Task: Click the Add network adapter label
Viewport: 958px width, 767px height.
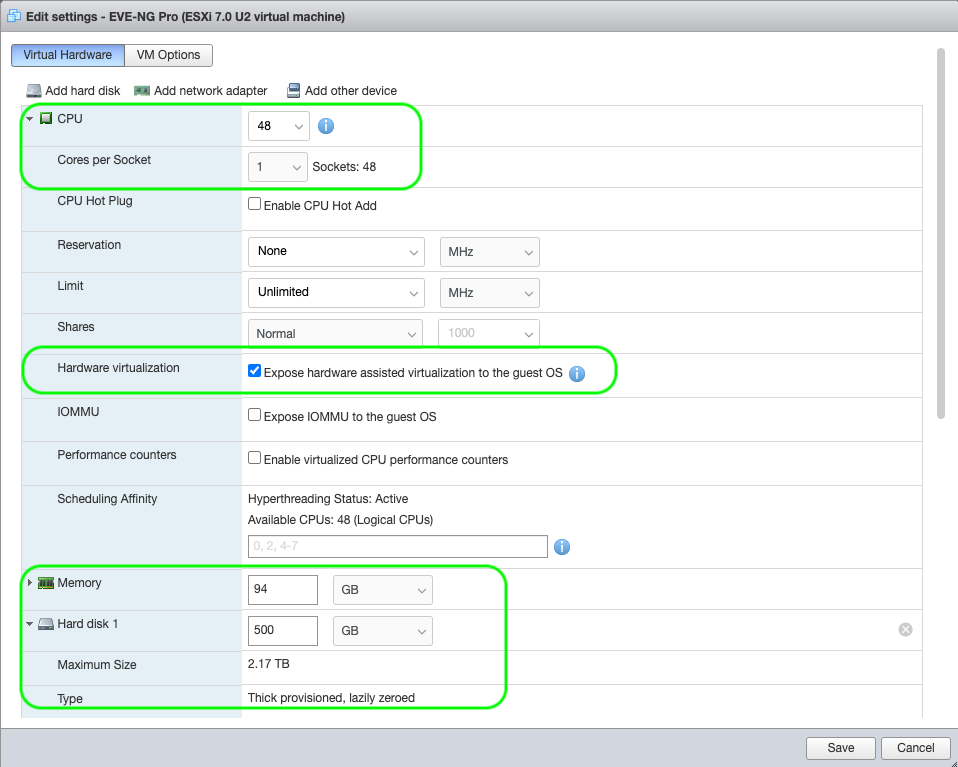Action: (210, 91)
